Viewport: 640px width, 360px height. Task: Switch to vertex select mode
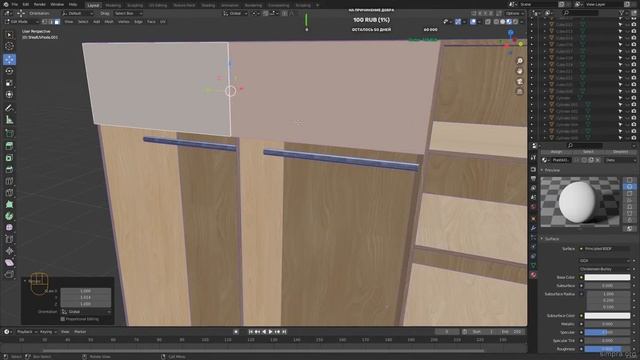[x=45, y=22]
